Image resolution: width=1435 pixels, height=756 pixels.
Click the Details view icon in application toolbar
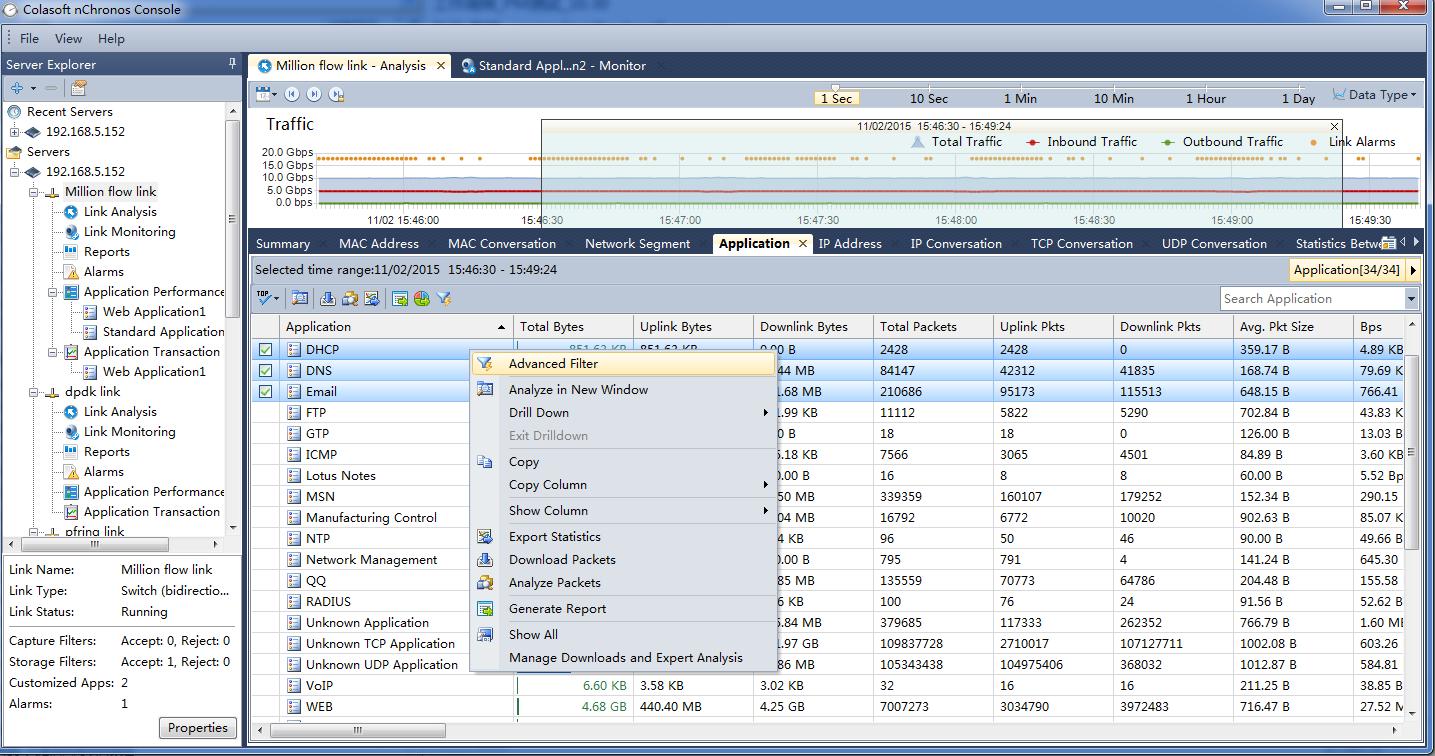point(299,298)
